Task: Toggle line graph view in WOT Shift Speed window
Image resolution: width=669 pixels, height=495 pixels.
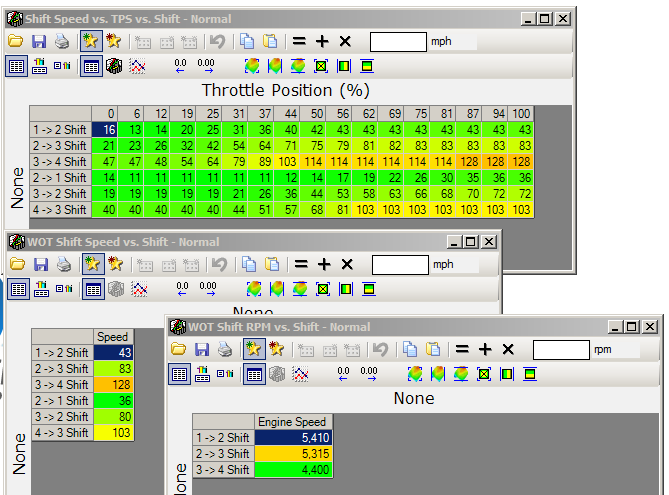Action: [138, 289]
